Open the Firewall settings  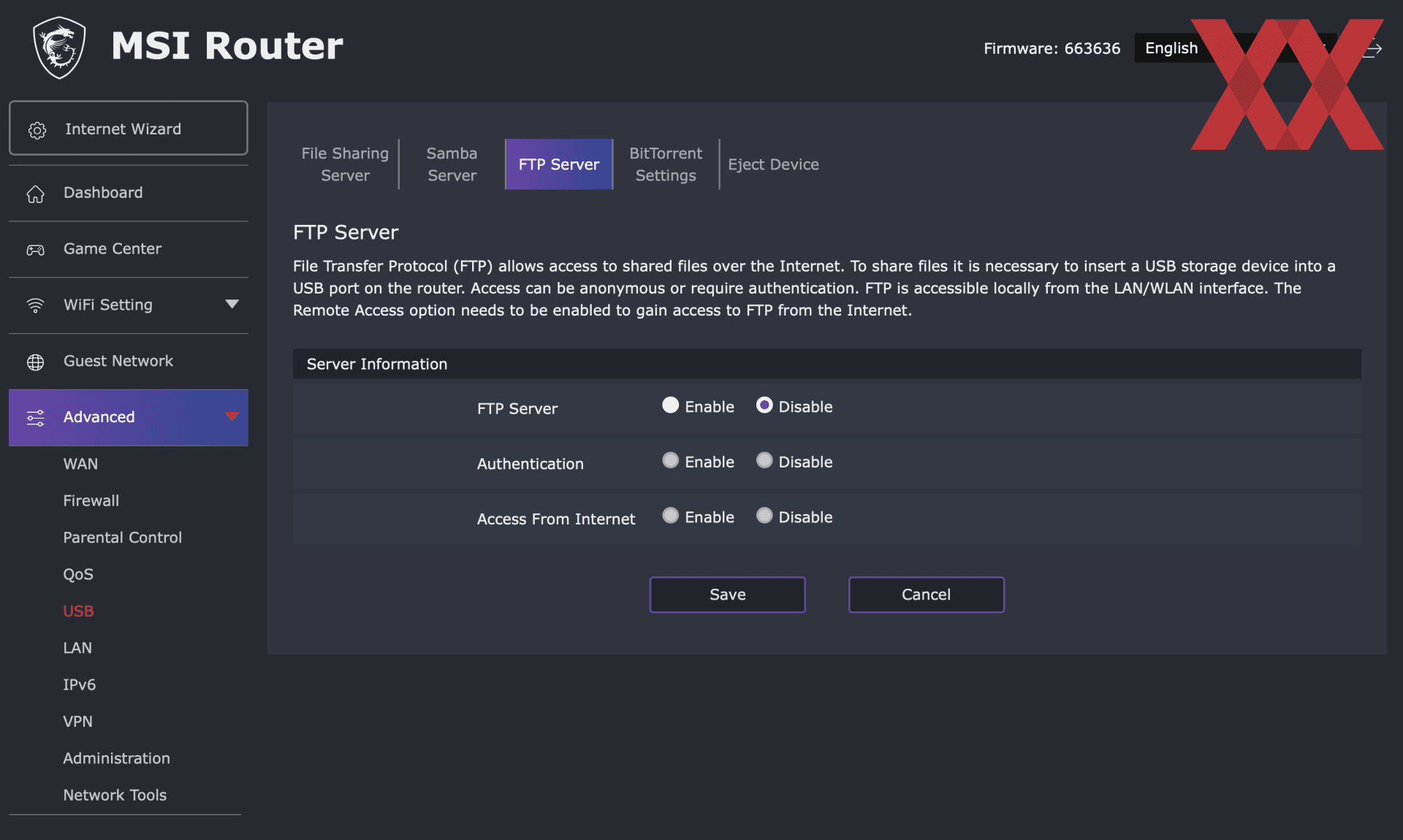[x=91, y=500]
